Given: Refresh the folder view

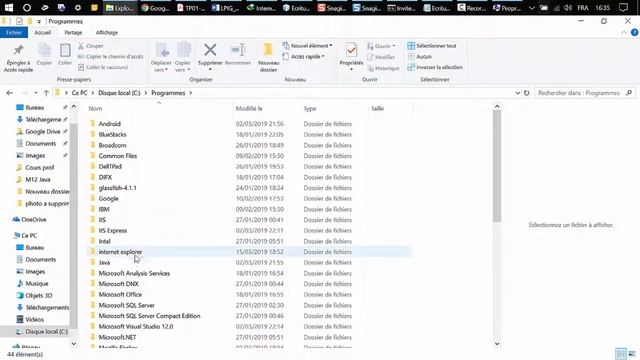Looking at the screenshot, I should point(527,93).
